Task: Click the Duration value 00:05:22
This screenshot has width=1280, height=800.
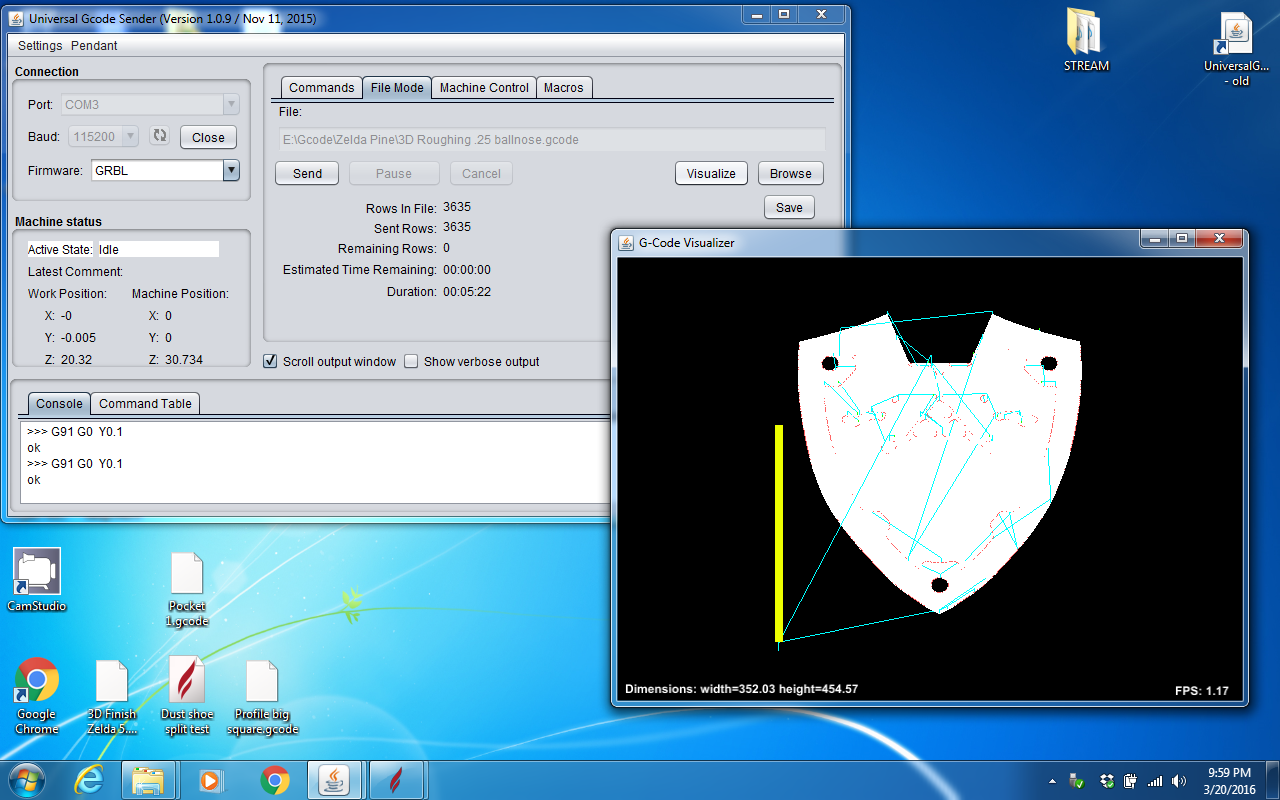Action: coord(467,292)
